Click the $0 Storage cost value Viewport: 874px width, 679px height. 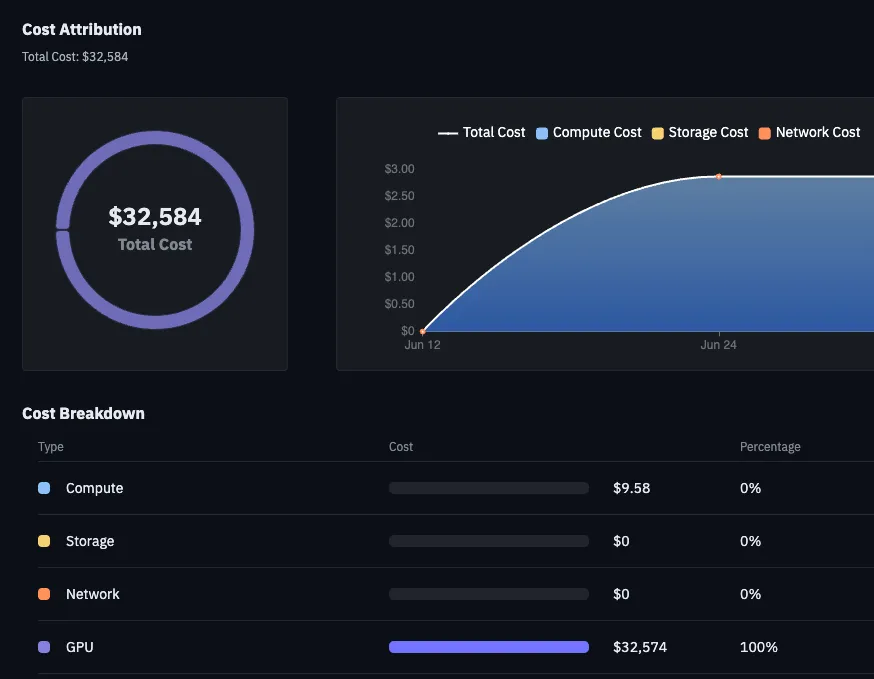[x=621, y=541]
